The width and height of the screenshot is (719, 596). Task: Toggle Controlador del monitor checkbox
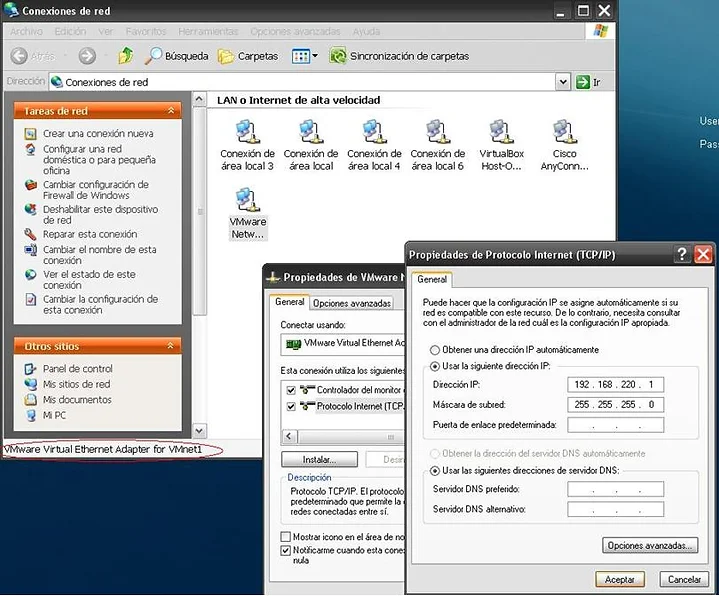point(291,390)
